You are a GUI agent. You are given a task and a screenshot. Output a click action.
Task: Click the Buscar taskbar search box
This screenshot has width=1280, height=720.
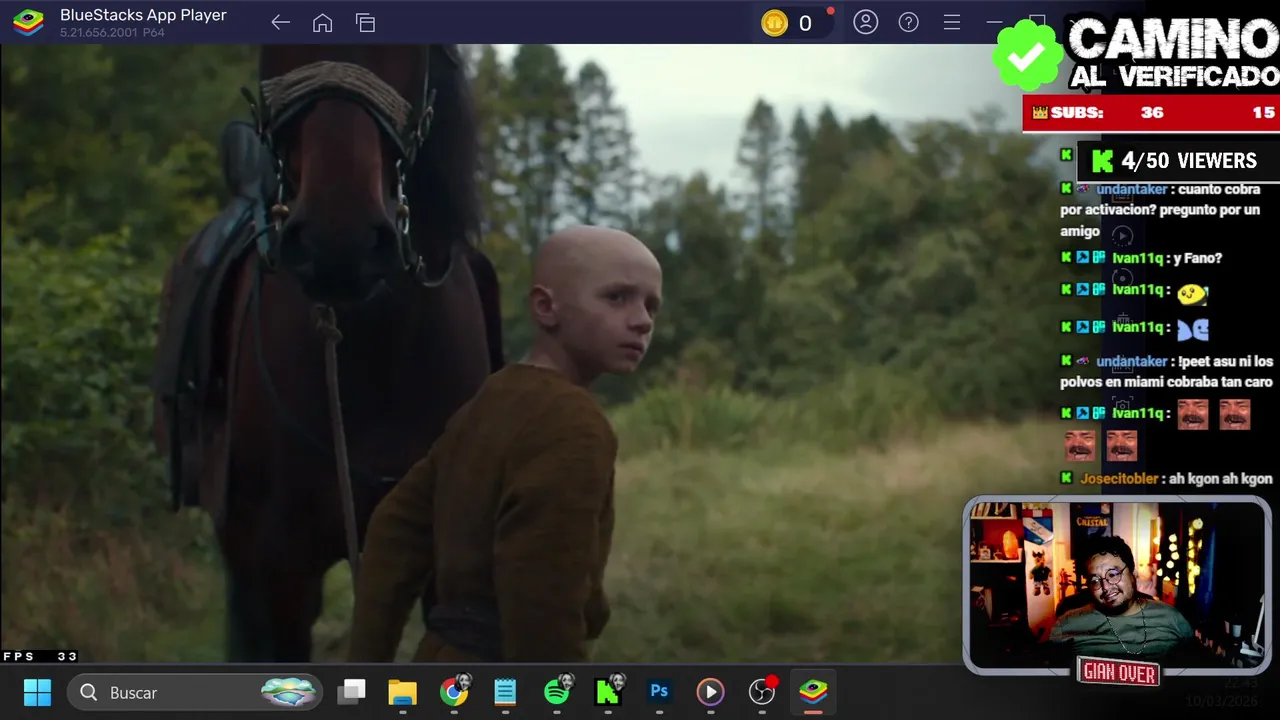click(196, 692)
